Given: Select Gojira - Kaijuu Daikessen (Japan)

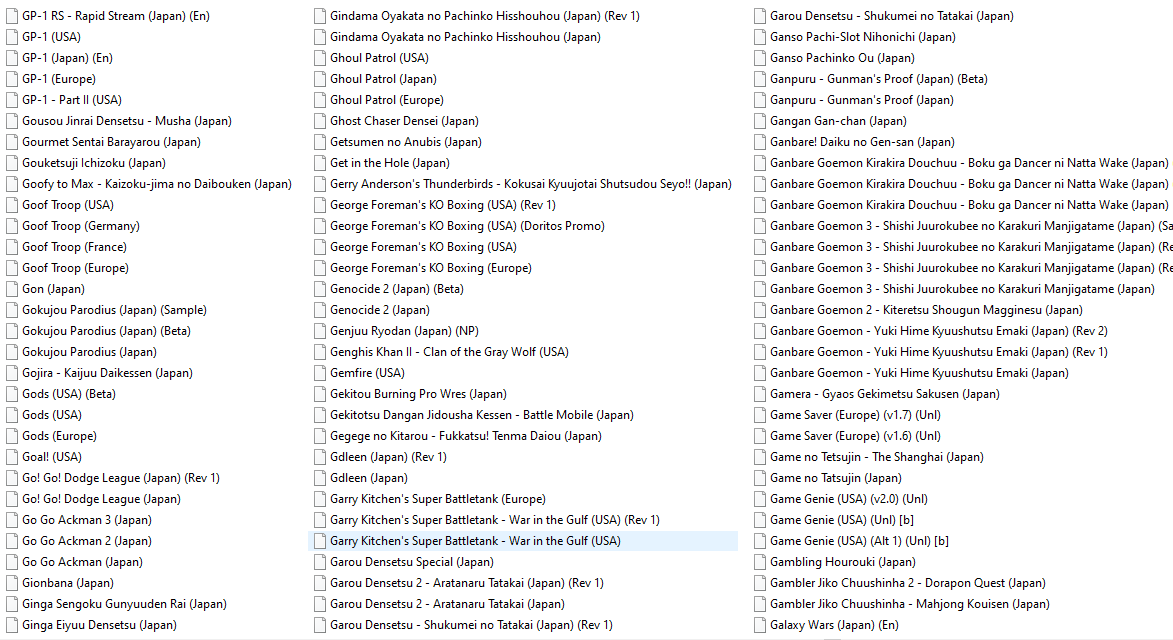Looking at the screenshot, I should [x=108, y=372].
